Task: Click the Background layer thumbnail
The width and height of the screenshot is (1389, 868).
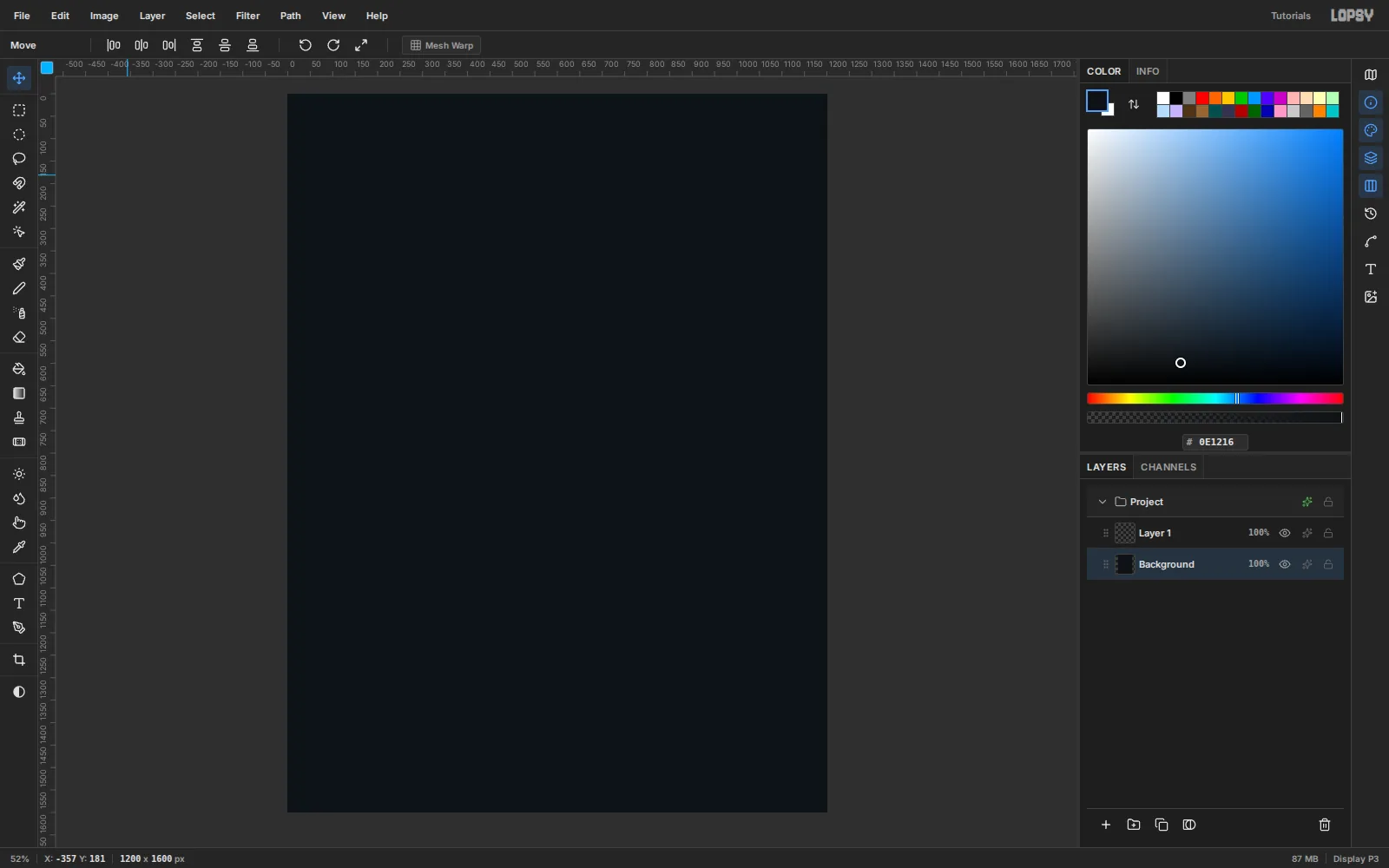Action: point(1125,564)
